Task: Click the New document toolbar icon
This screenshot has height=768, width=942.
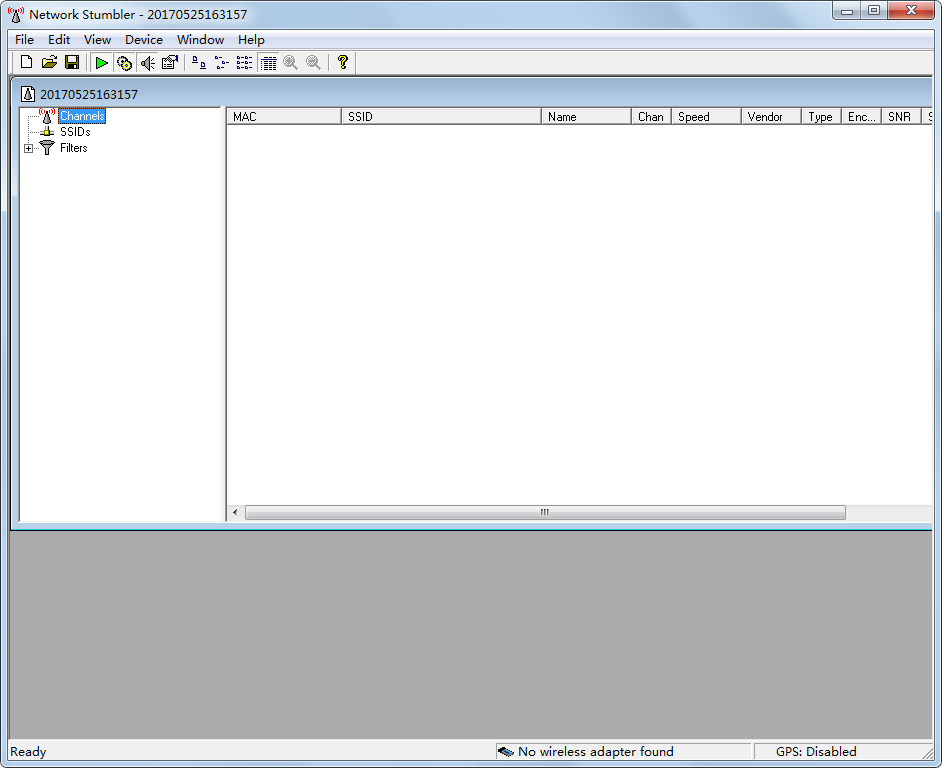Action: [27, 63]
